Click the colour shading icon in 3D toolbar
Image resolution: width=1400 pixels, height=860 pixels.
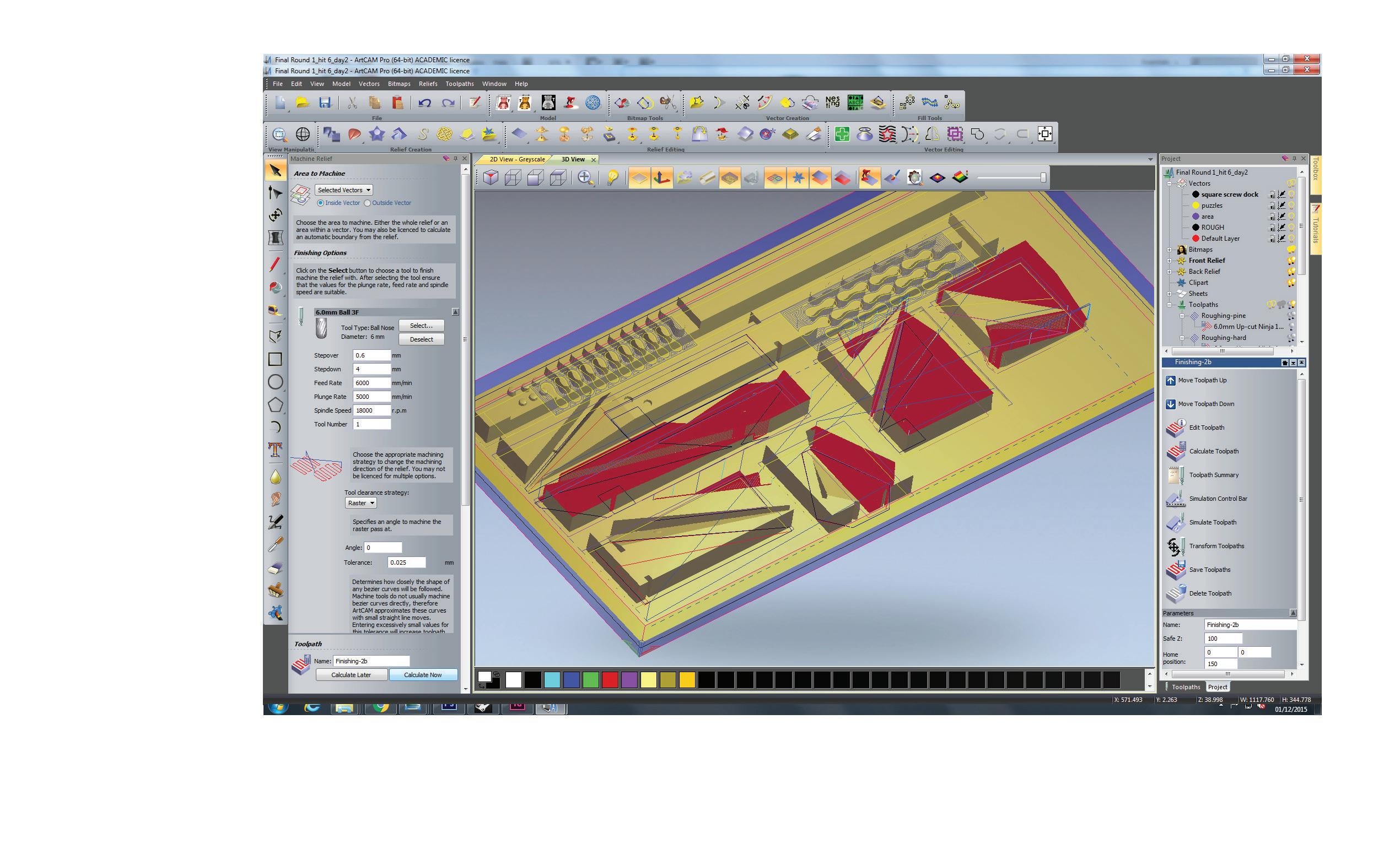[960, 178]
